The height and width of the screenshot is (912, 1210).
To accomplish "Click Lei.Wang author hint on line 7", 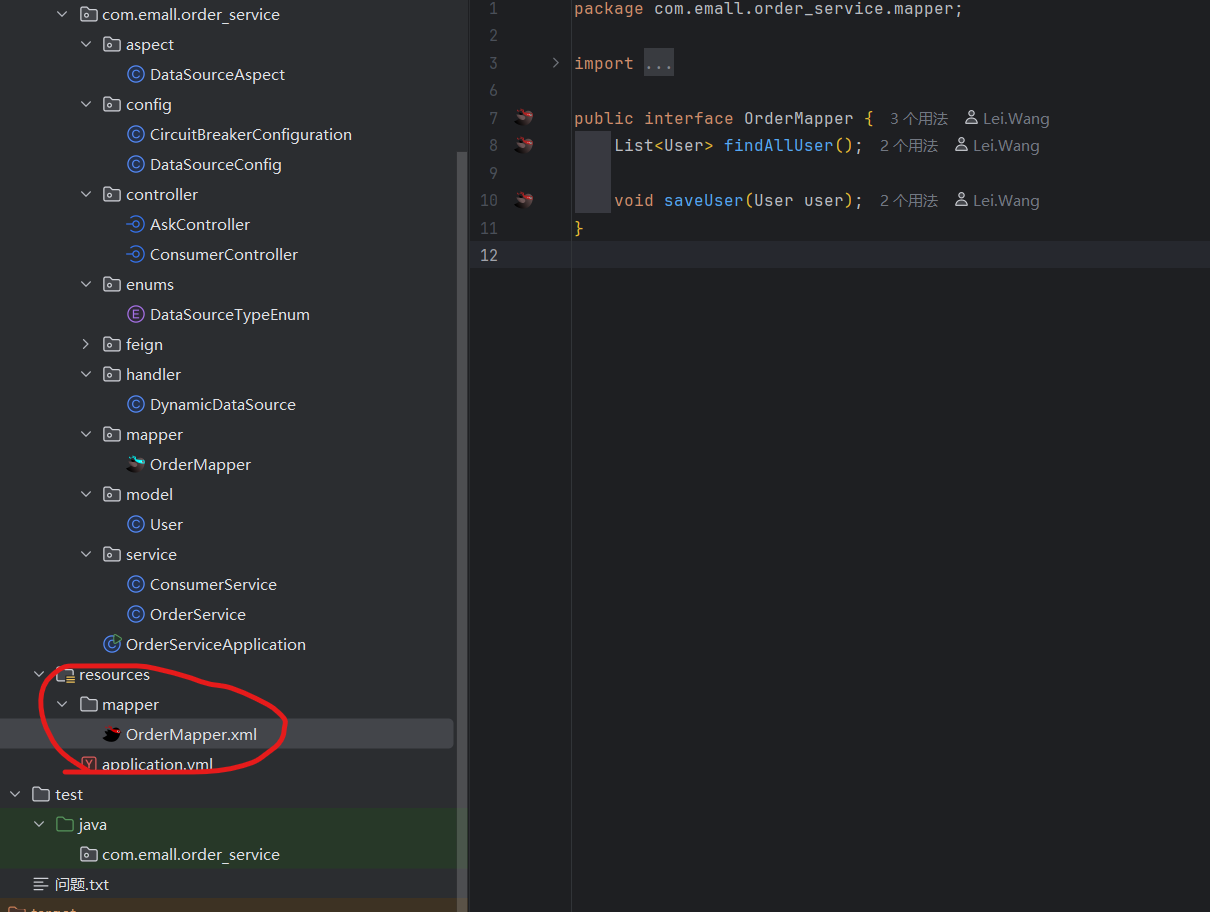I will click(1016, 118).
